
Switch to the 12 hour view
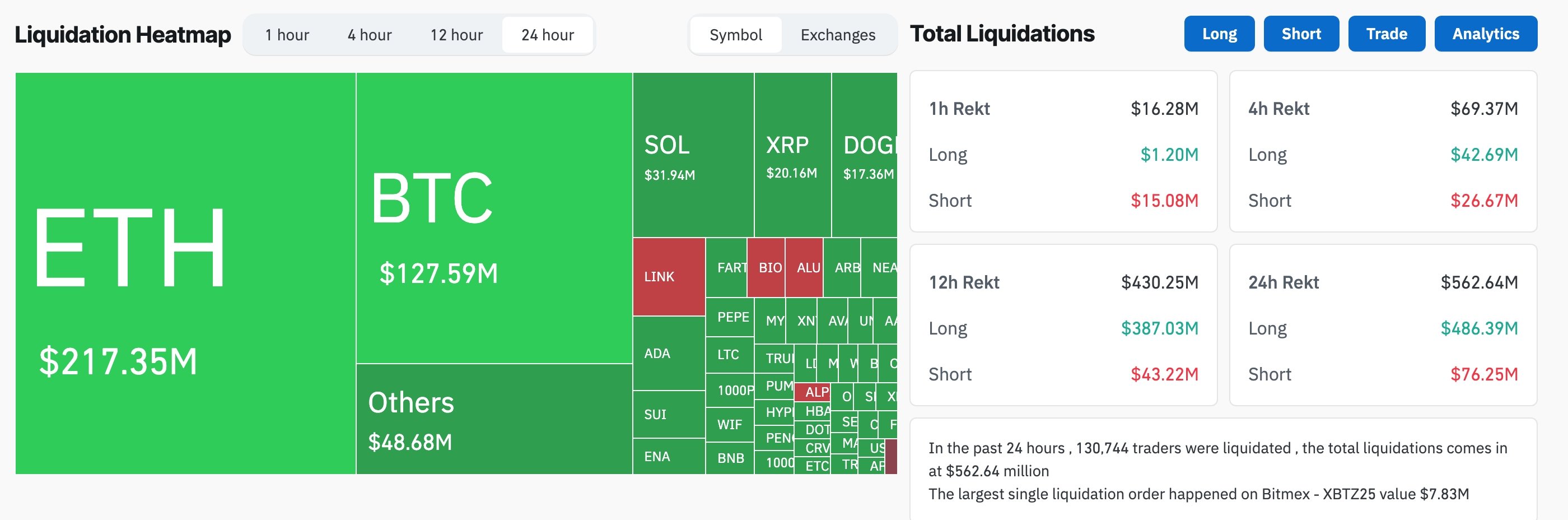455,35
